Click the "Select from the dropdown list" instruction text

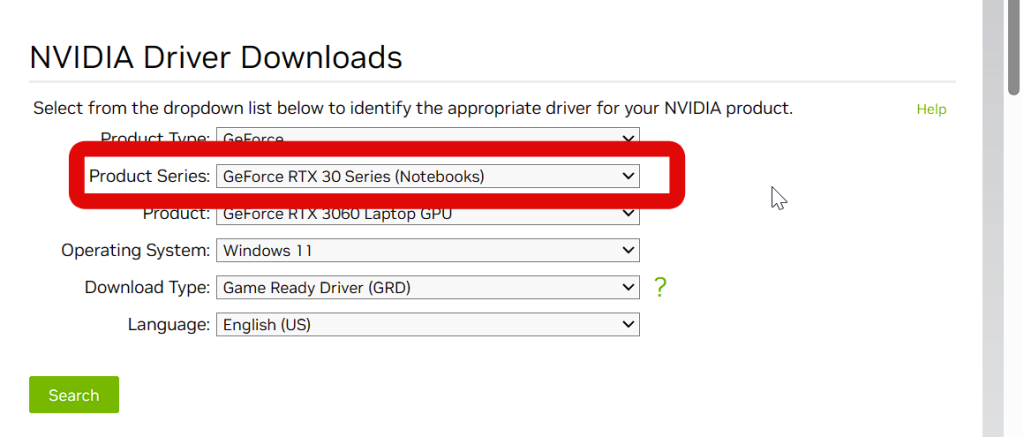point(412,108)
